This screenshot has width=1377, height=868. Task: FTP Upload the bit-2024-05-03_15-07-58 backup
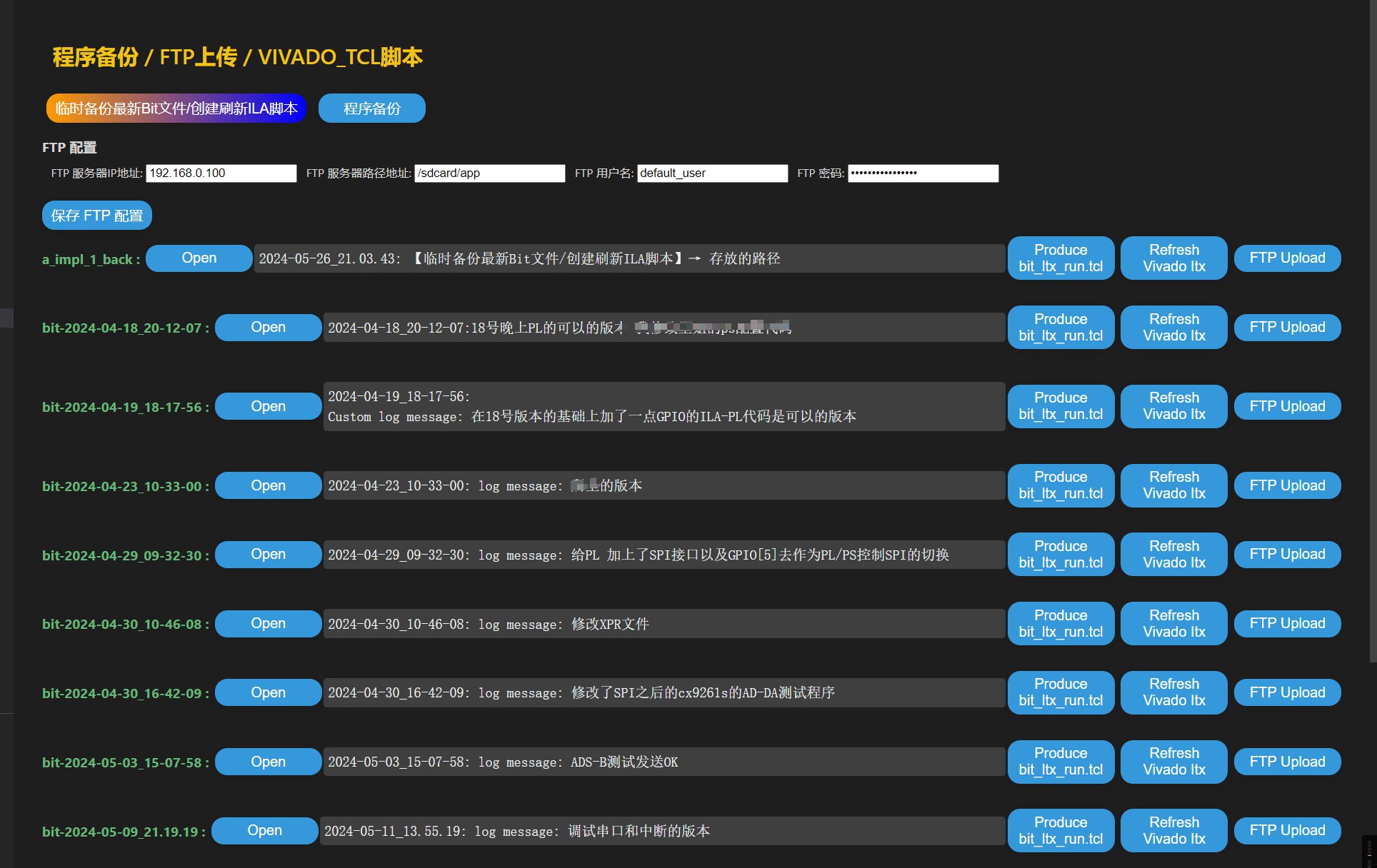coord(1287,761)
